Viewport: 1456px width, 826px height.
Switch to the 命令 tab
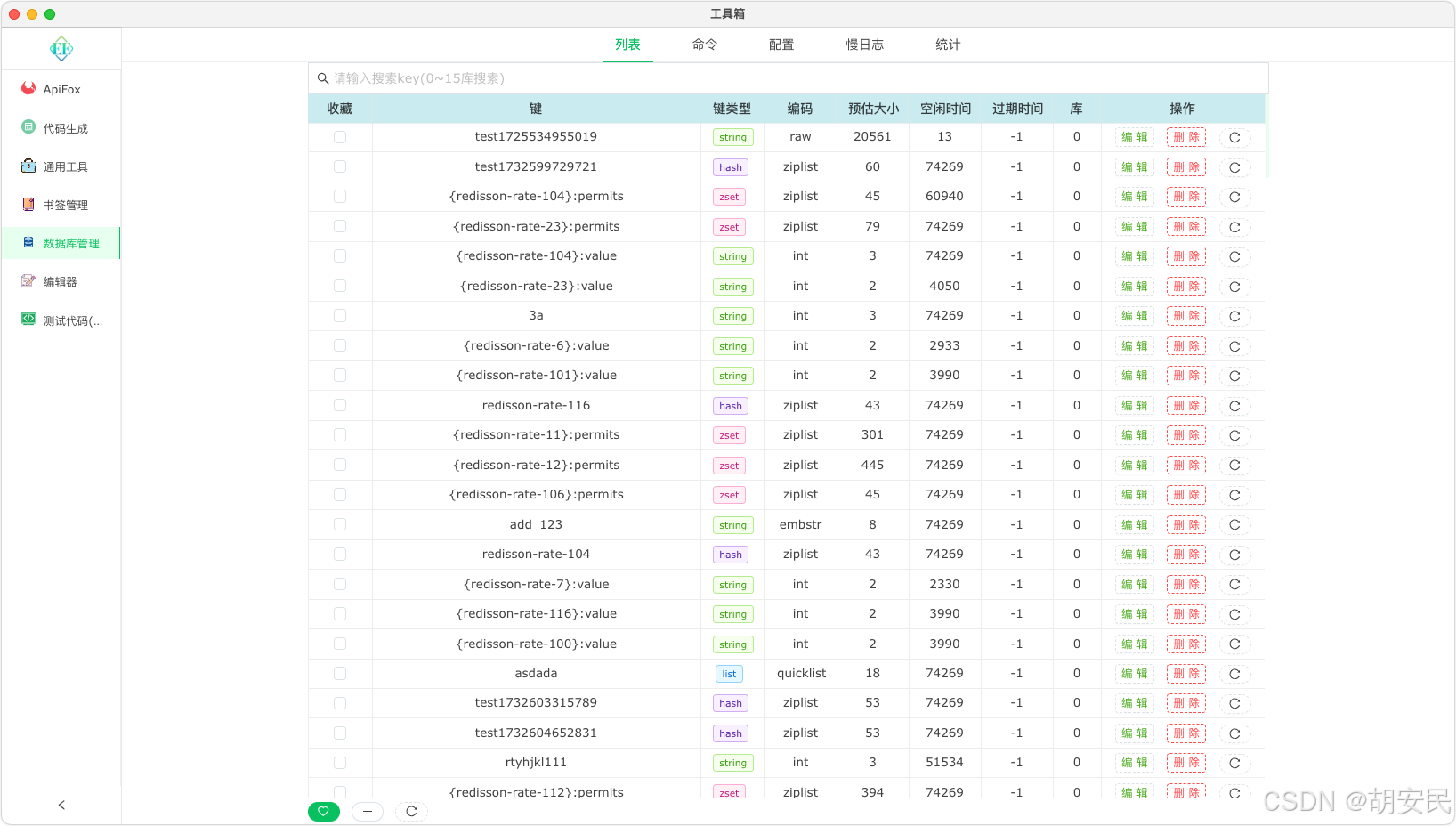click(x=705, y=45)
